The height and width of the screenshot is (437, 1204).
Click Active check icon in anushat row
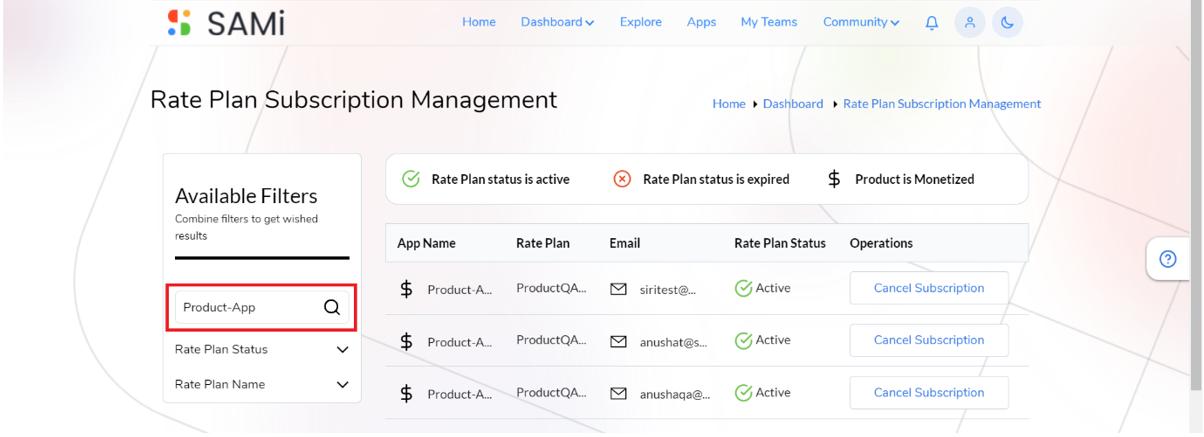tap(743, 340)
